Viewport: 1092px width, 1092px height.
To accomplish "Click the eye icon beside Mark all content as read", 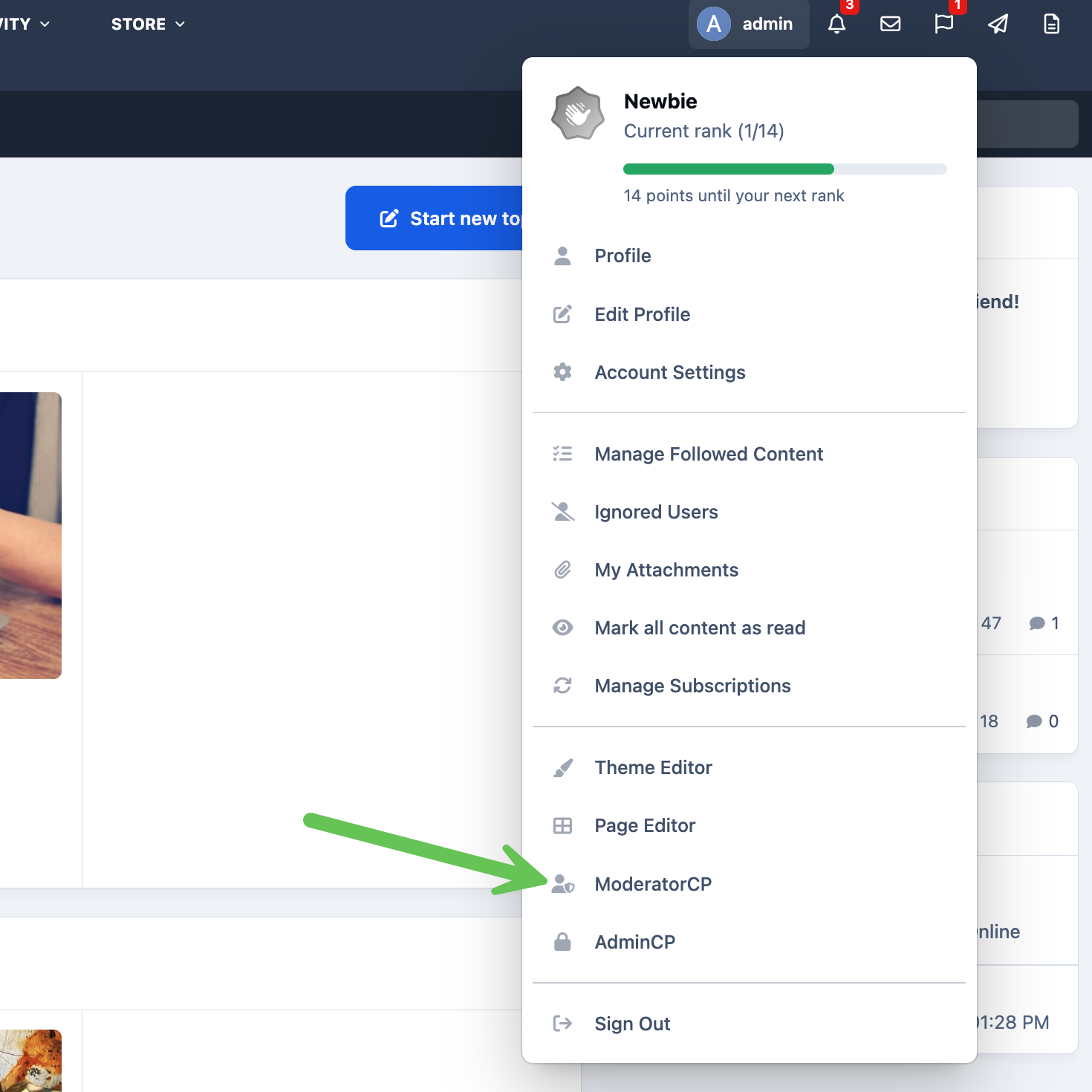I will click(x=562, y=628).
